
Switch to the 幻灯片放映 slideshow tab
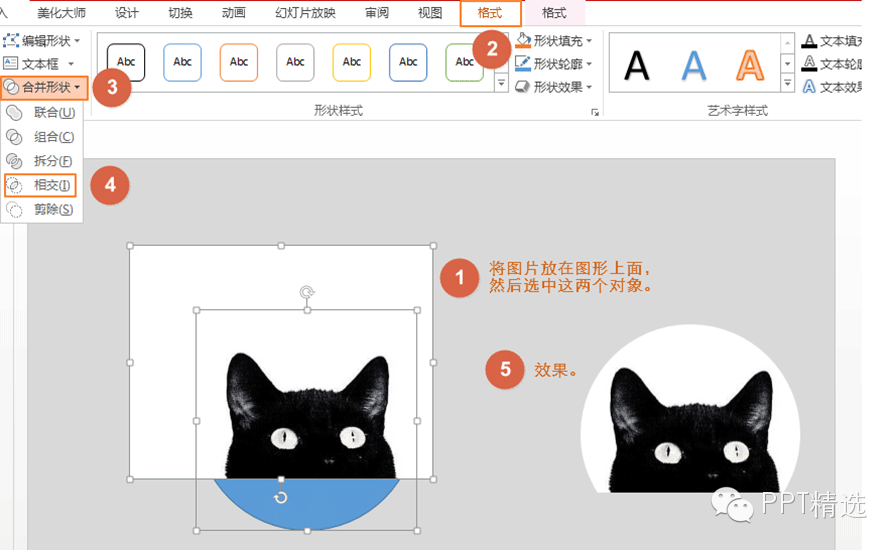(305, 13)
